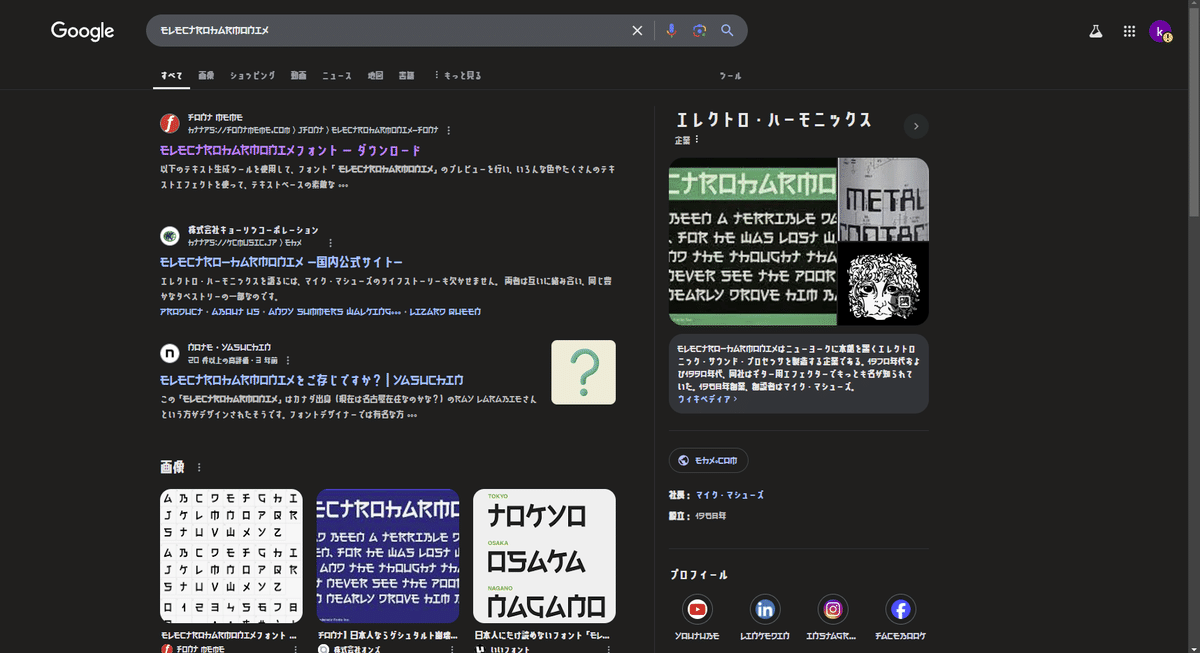Visit the company website via the ehx.com button
The height and width of the screenshot is (653, 1200).
tap(708, 460)
